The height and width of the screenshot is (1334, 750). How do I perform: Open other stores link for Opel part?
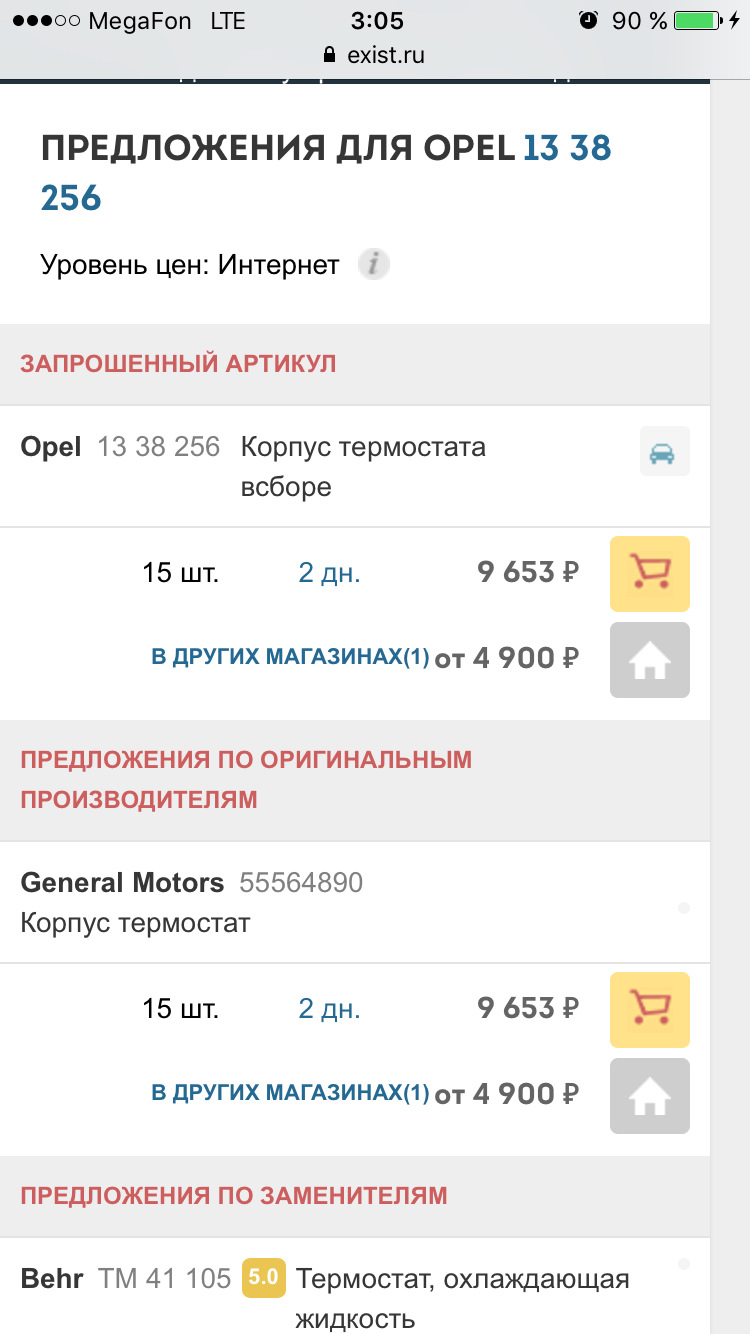tap(290, 657)
